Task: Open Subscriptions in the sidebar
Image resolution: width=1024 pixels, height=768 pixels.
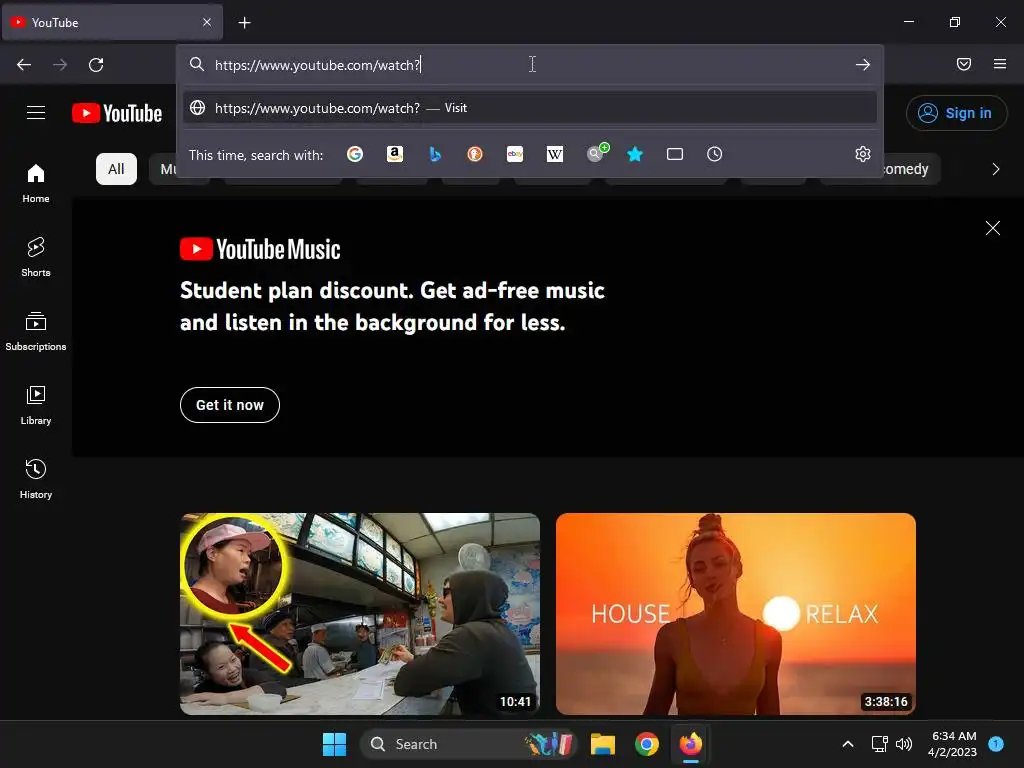Action: [x=36, y=331]
